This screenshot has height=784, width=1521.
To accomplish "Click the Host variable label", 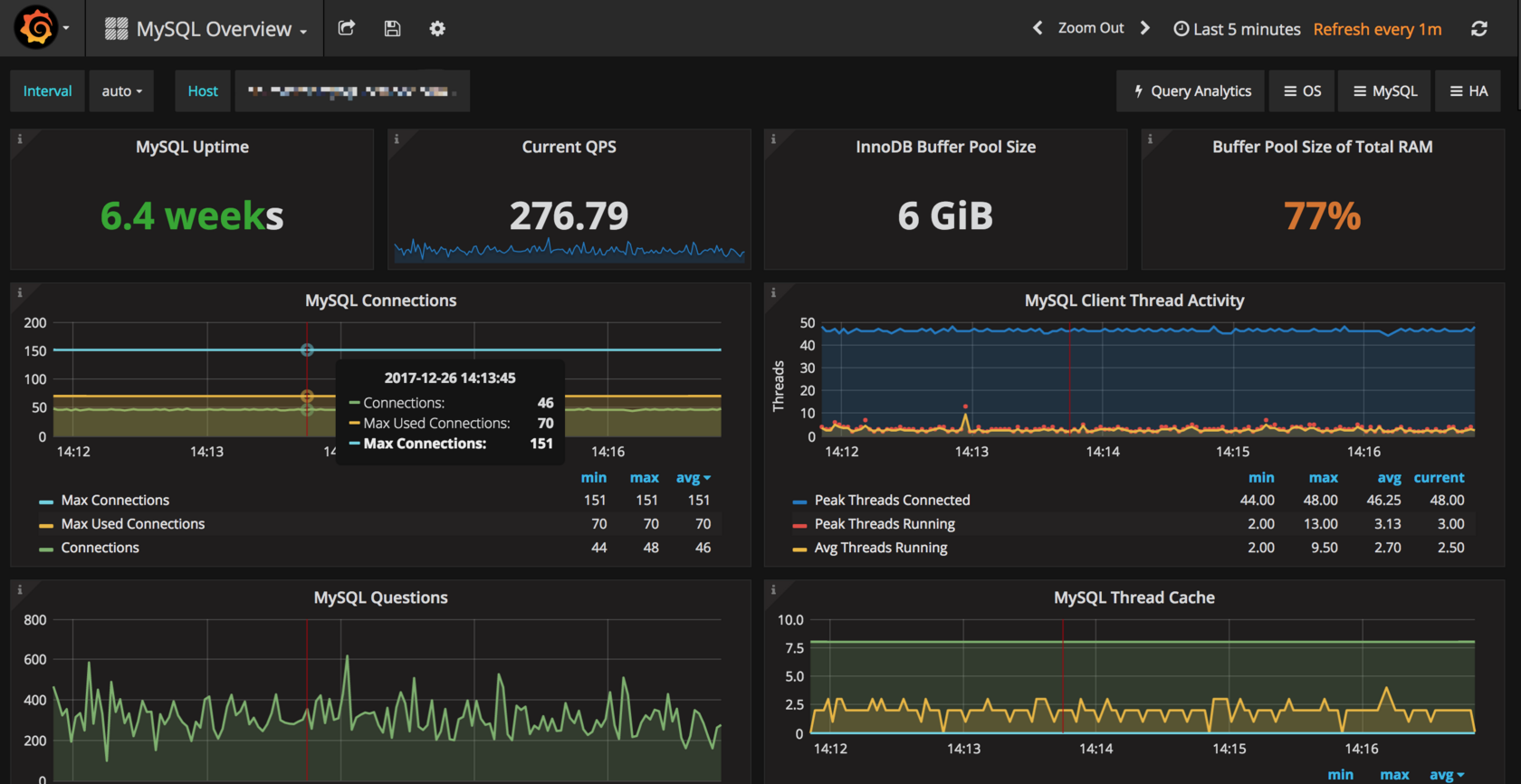I will coord(203,91).
